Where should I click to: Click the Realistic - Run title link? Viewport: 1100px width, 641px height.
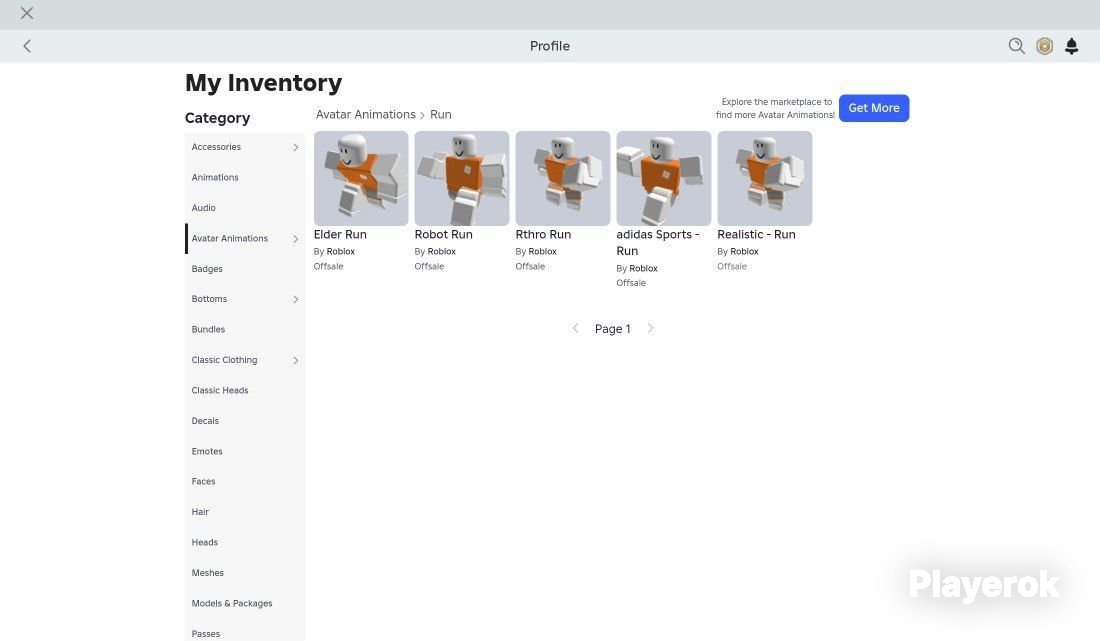pyautogui.click(x=756, y=234)
